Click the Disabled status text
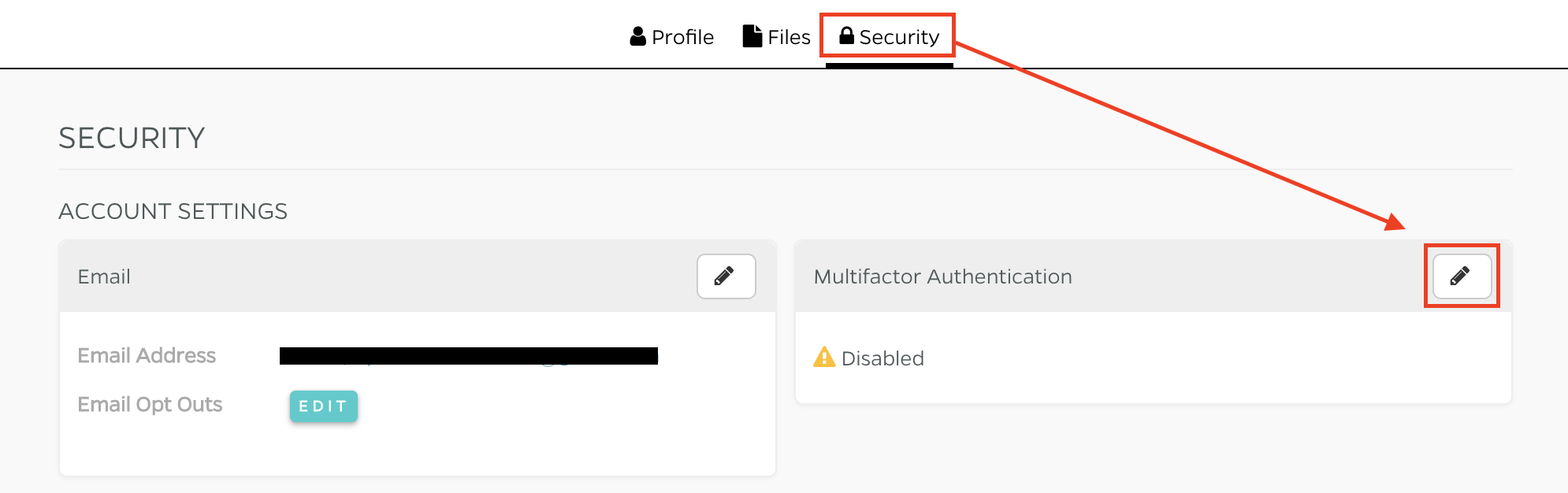The height and width of the screenshot is (493, 1568). [882, 358]
